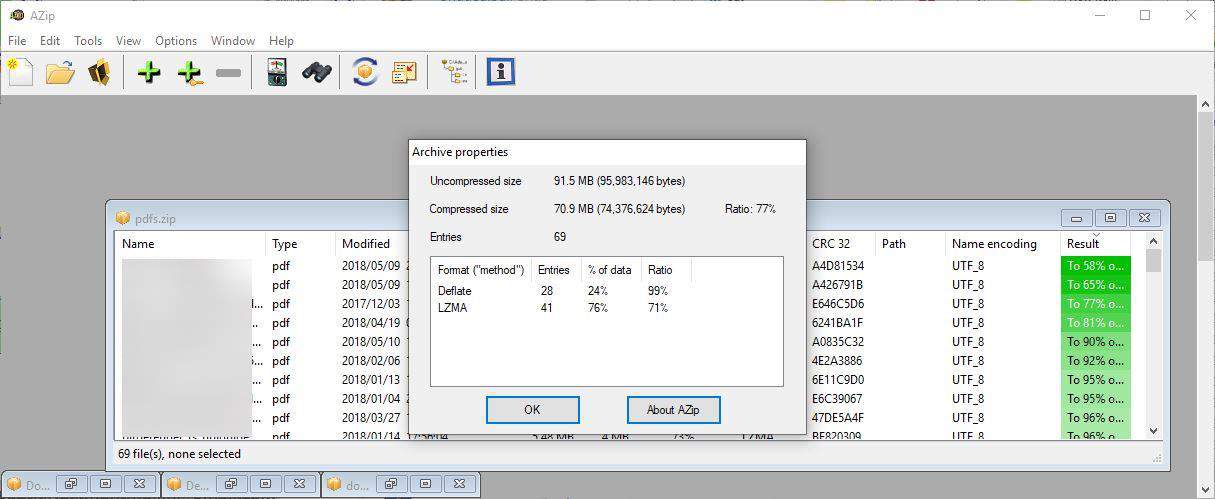This screenshot has height=499, width=1215.
Task: Add files with encryption (plus with key)
Action: [x=189, y=72]
